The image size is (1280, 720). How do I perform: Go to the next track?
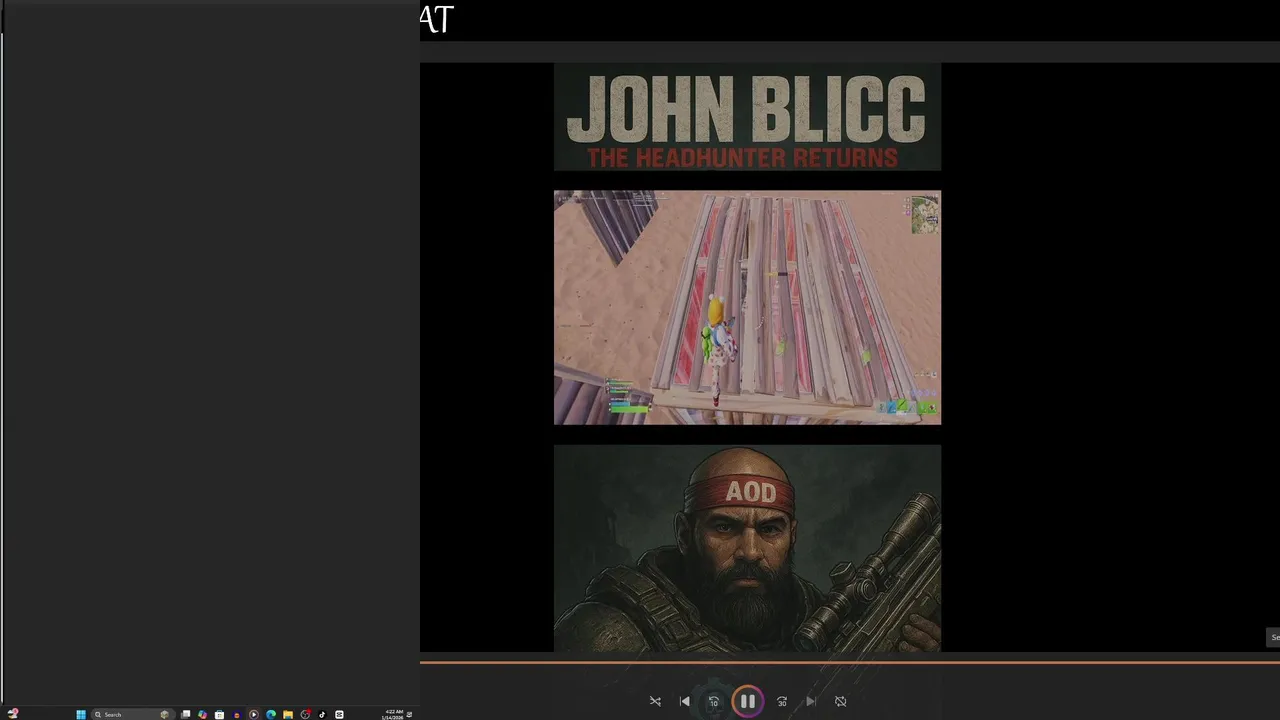tap(811, 701)
